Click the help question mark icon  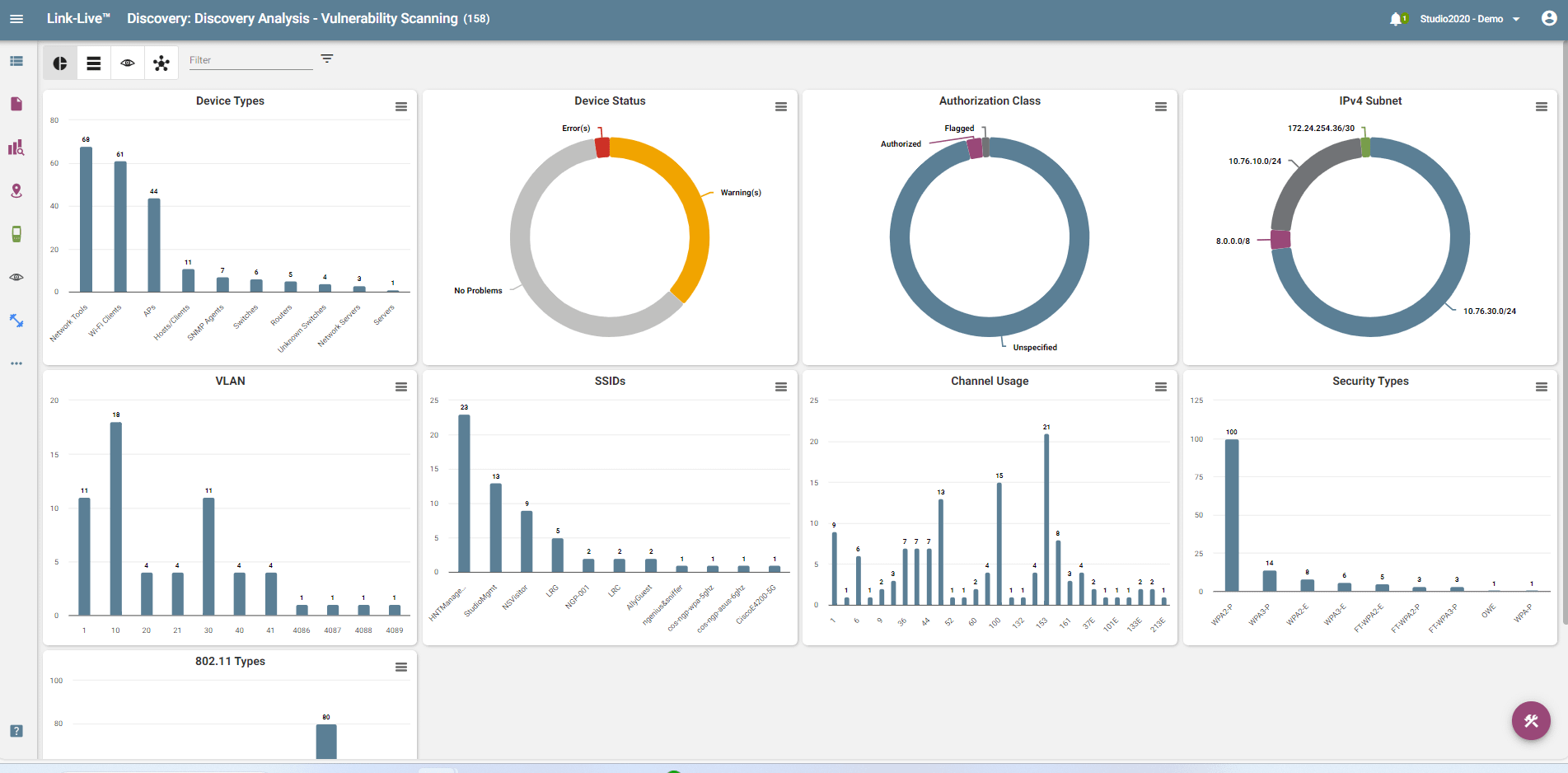(16, 731)
